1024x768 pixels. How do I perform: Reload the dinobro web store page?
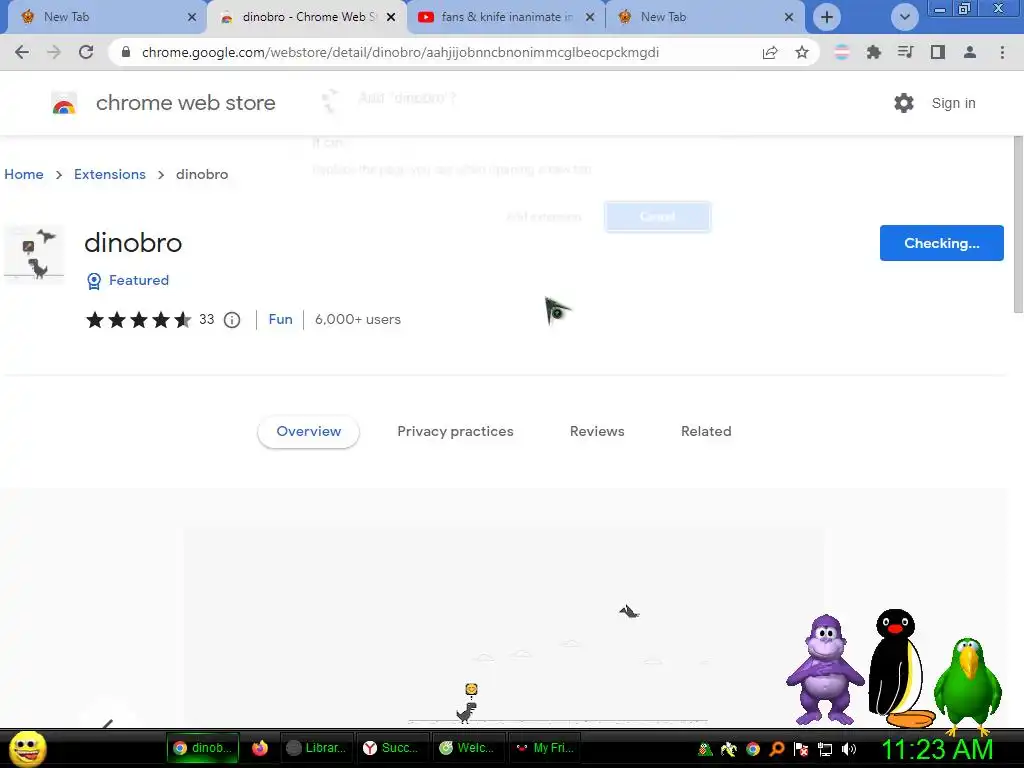[x=86, y=52]
